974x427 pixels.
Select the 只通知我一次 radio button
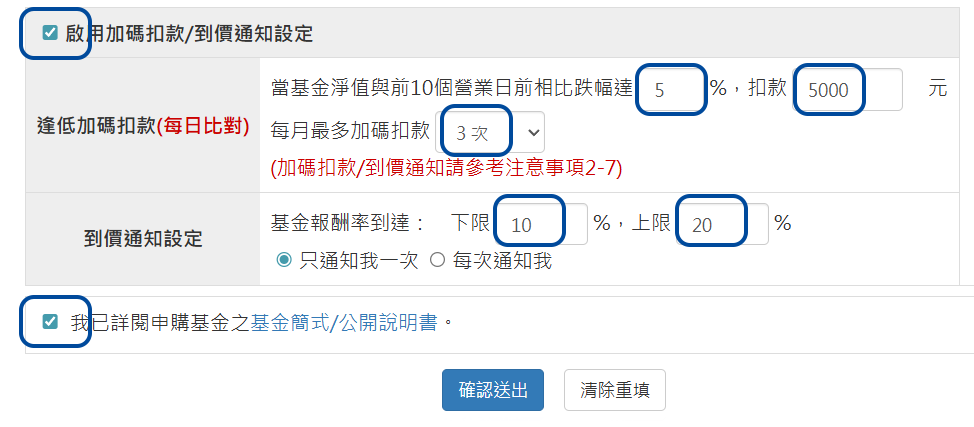tap(284, 260)
